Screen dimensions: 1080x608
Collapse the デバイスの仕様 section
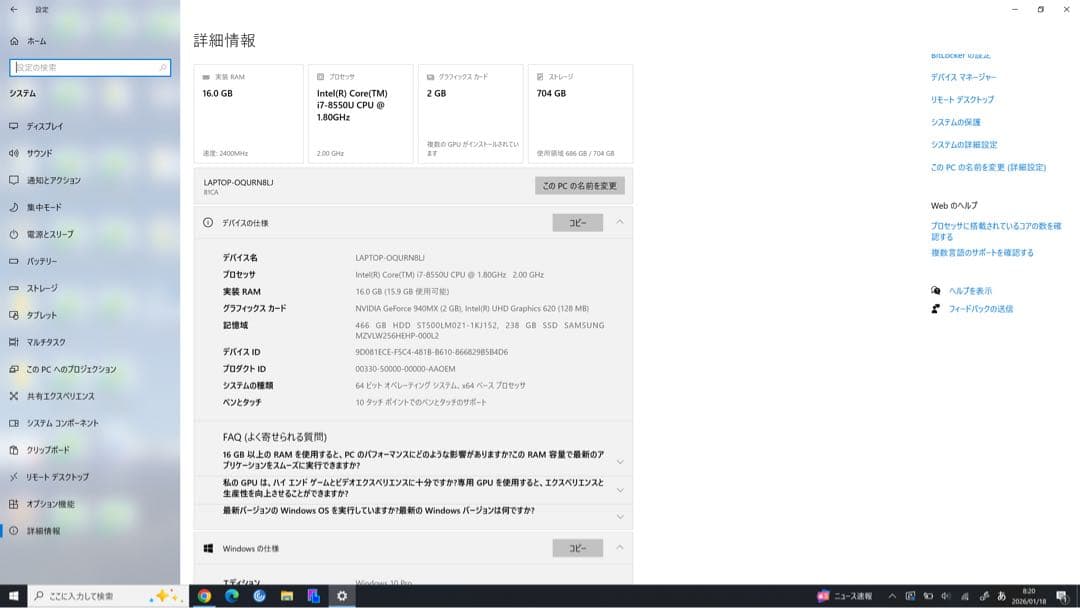618,224
